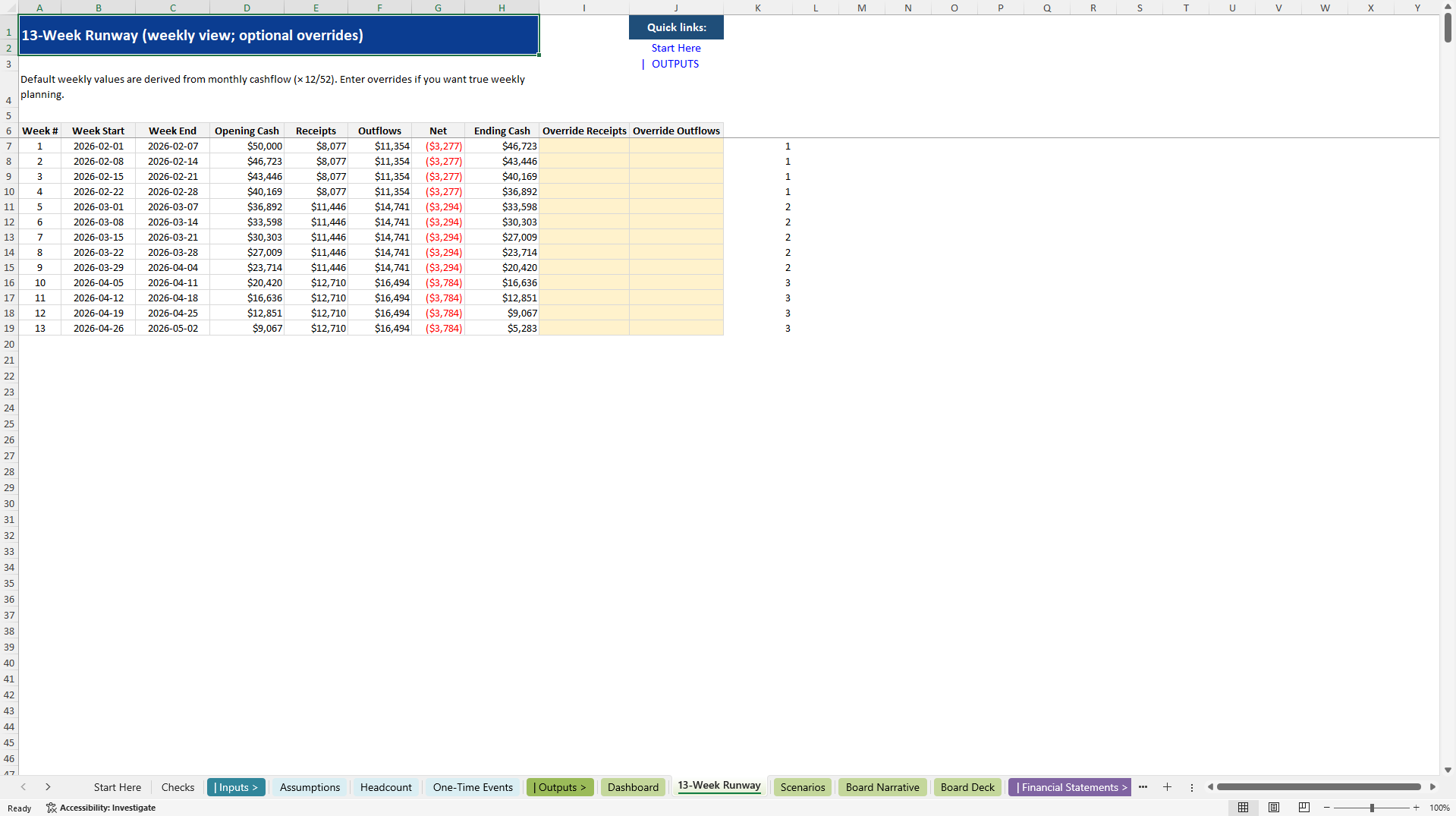Select the week 13 end date 2026-05-02
The width and height of the screenshot is (1456, 816).
(x=173, y=328)
